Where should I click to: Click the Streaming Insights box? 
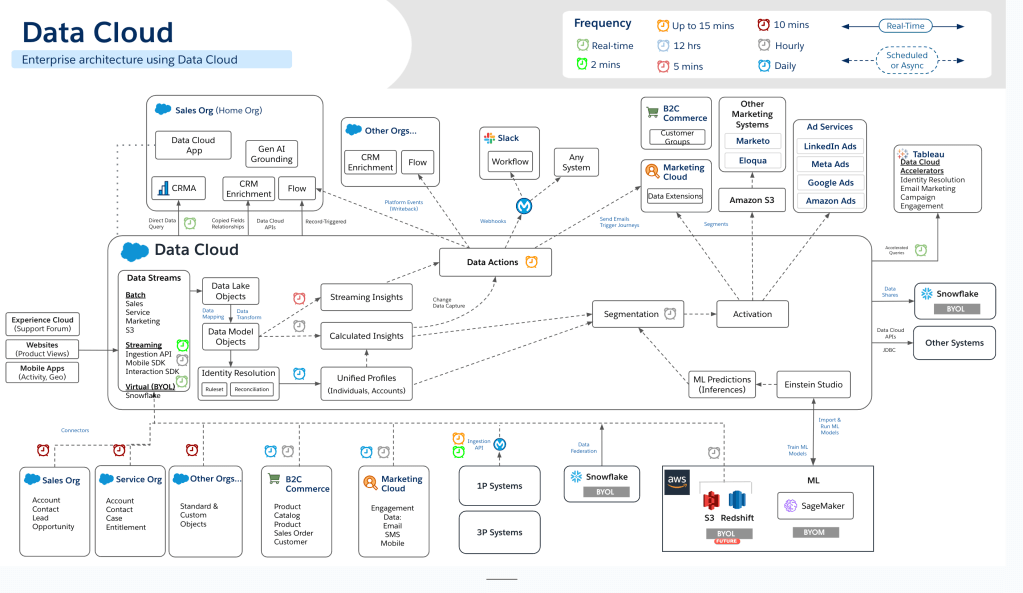[x=366, y=297]
